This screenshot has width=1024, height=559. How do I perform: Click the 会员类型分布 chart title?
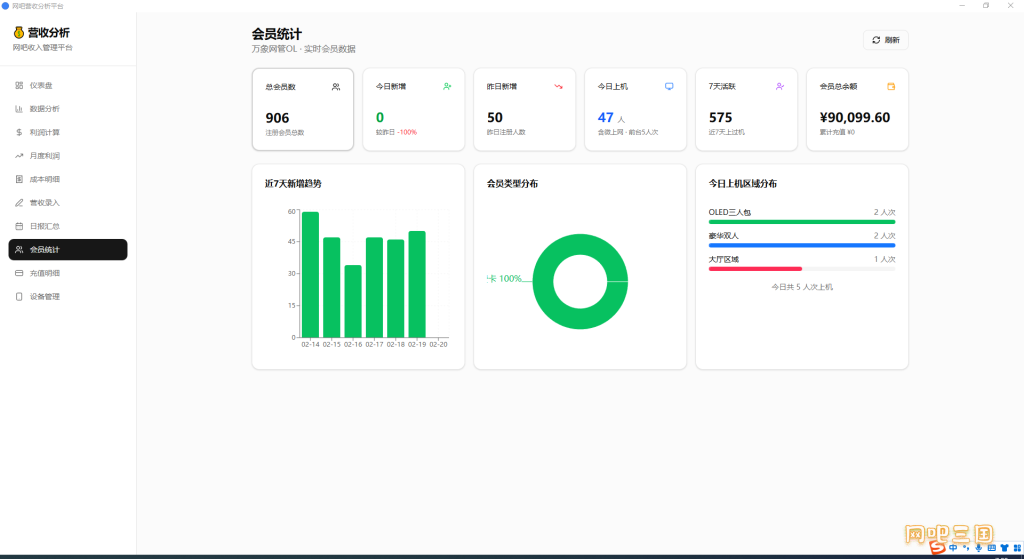pos(512,184)
